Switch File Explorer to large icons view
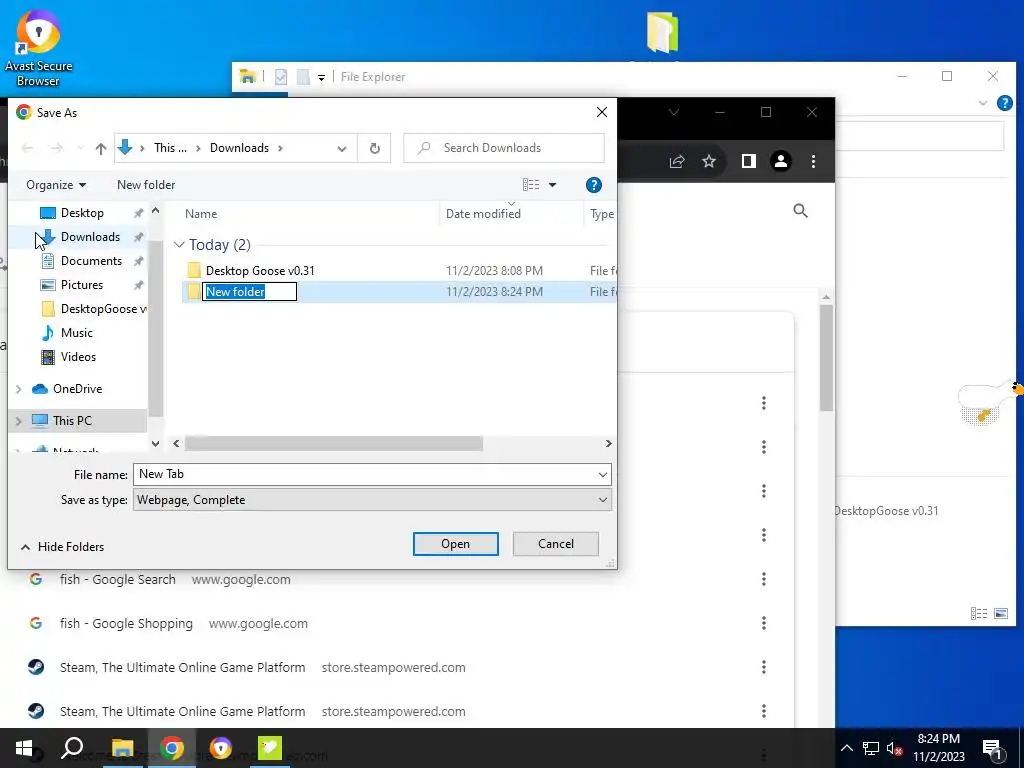 click(x=1000, y=613)
